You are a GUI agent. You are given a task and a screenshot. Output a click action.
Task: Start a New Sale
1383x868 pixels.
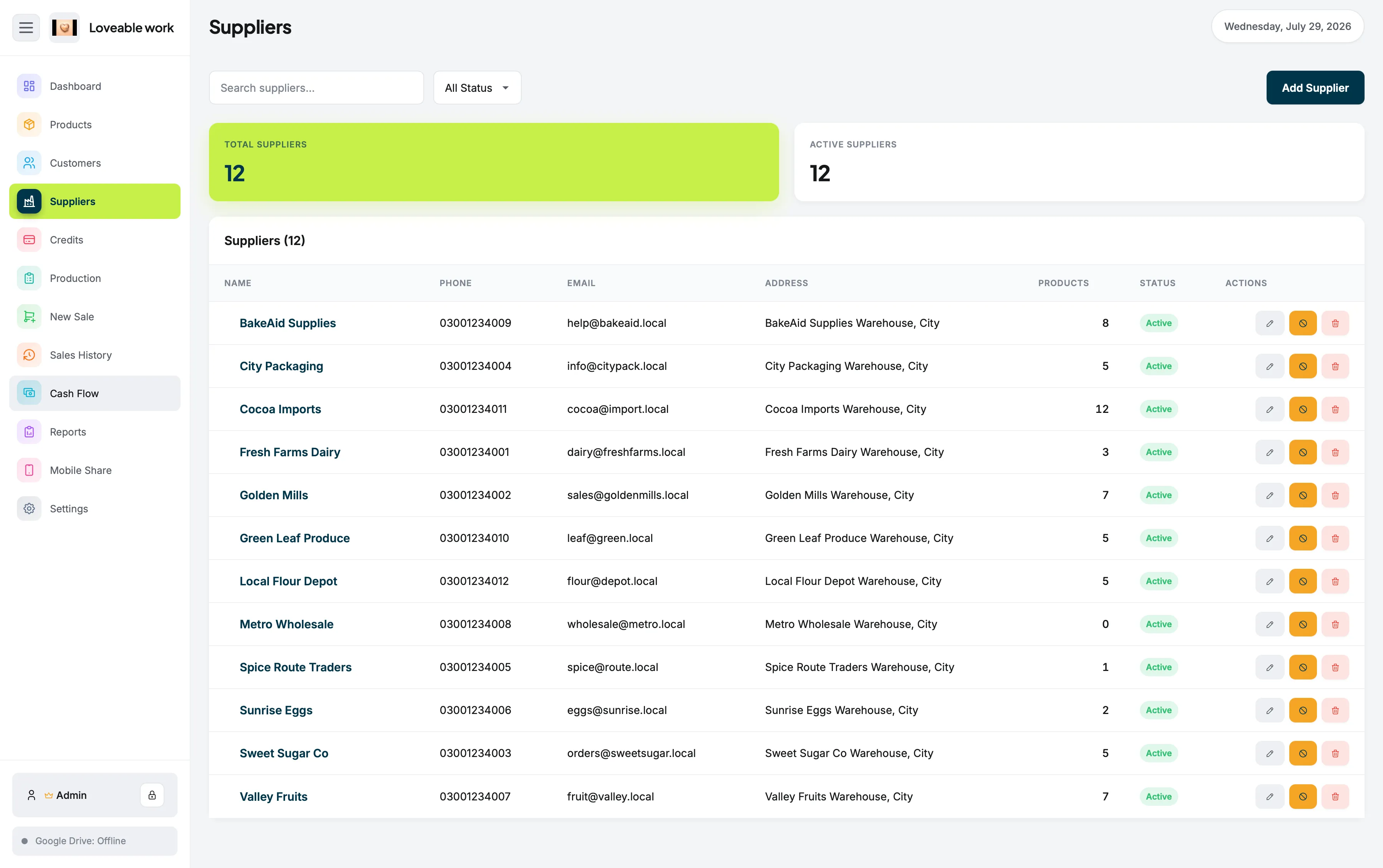(95, 317)
